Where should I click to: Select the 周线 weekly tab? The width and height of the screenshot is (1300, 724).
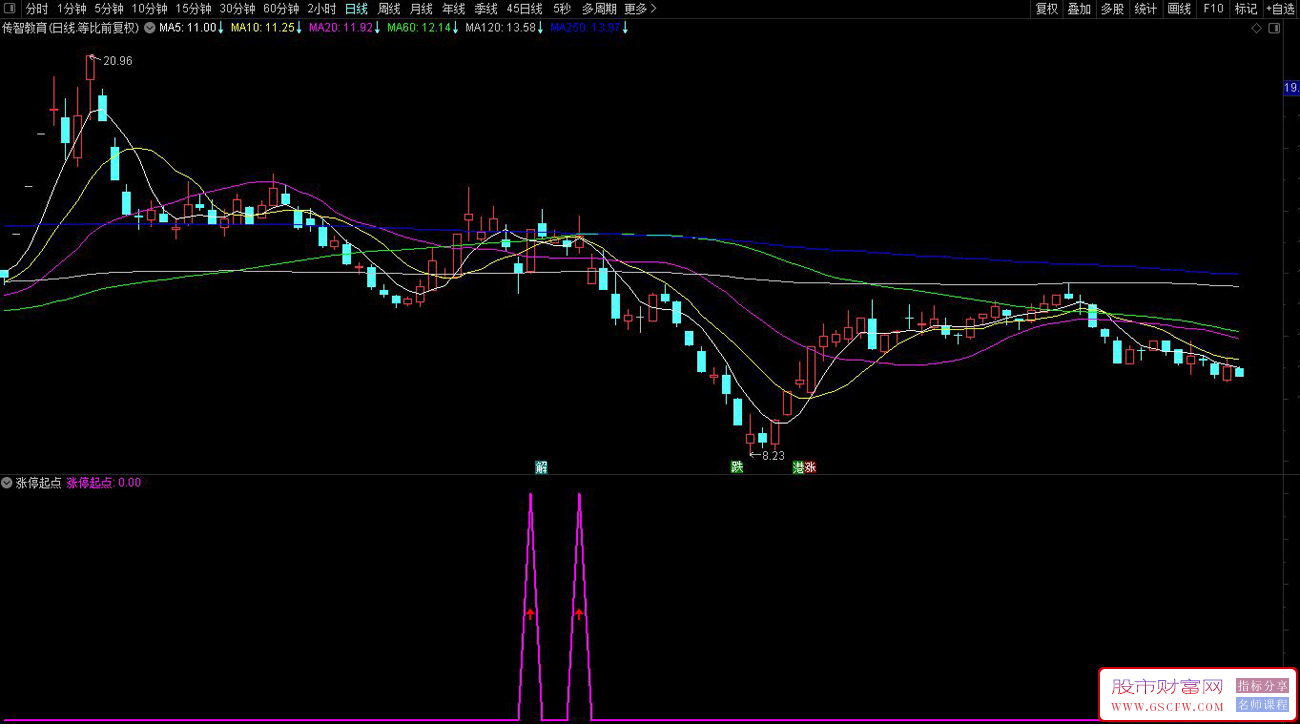(x=389, y=9)
